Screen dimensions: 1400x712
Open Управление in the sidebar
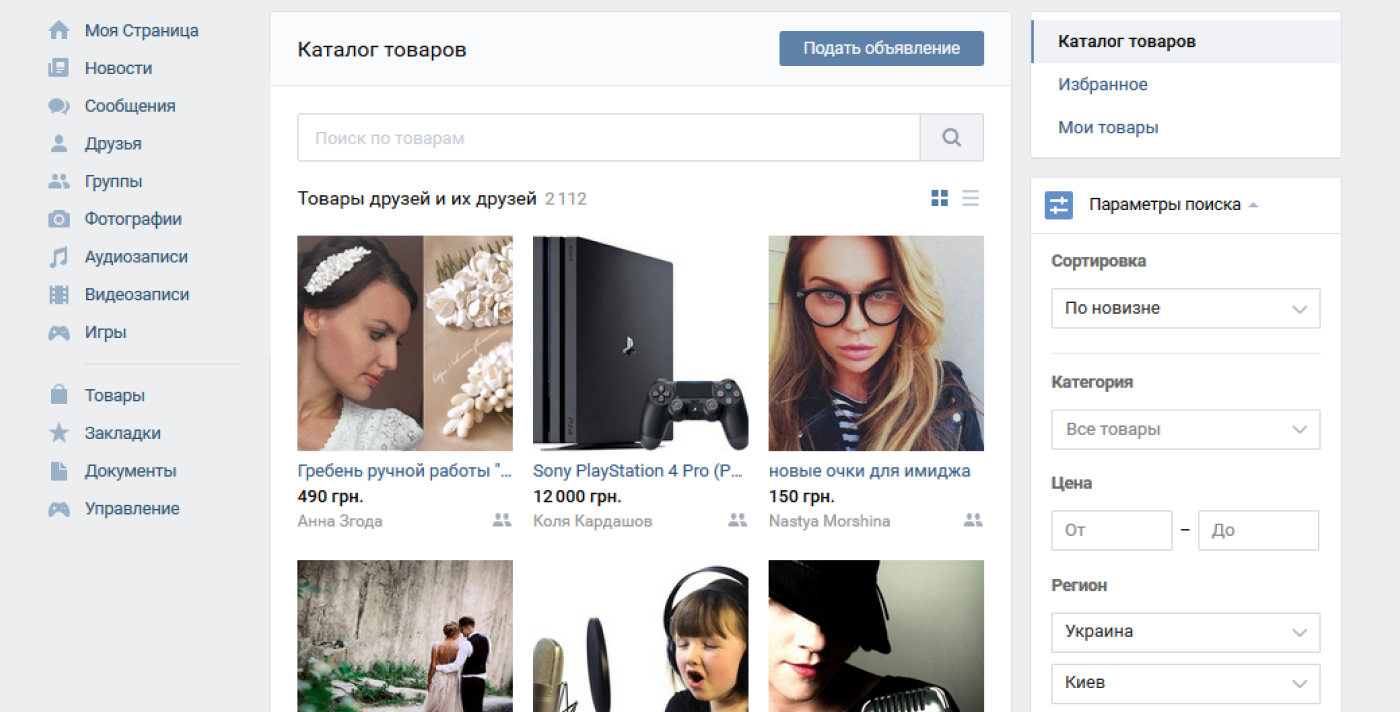point(132,509)
